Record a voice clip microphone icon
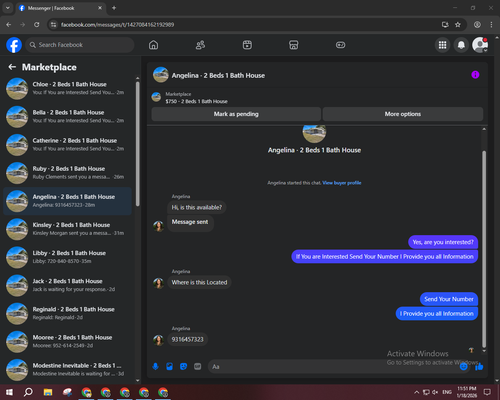The width and height of the screenshot is (500, 400). click(155, 367)
